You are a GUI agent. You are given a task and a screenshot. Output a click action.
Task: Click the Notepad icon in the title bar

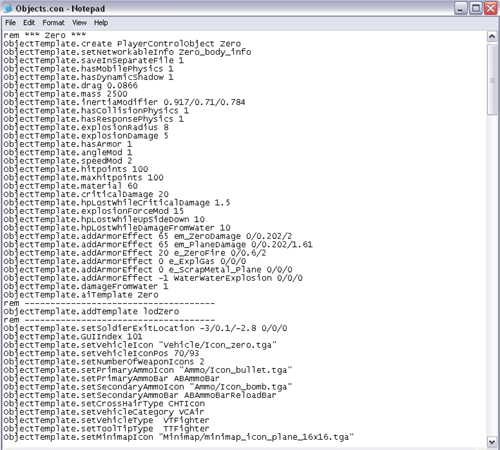coord(8,8)
